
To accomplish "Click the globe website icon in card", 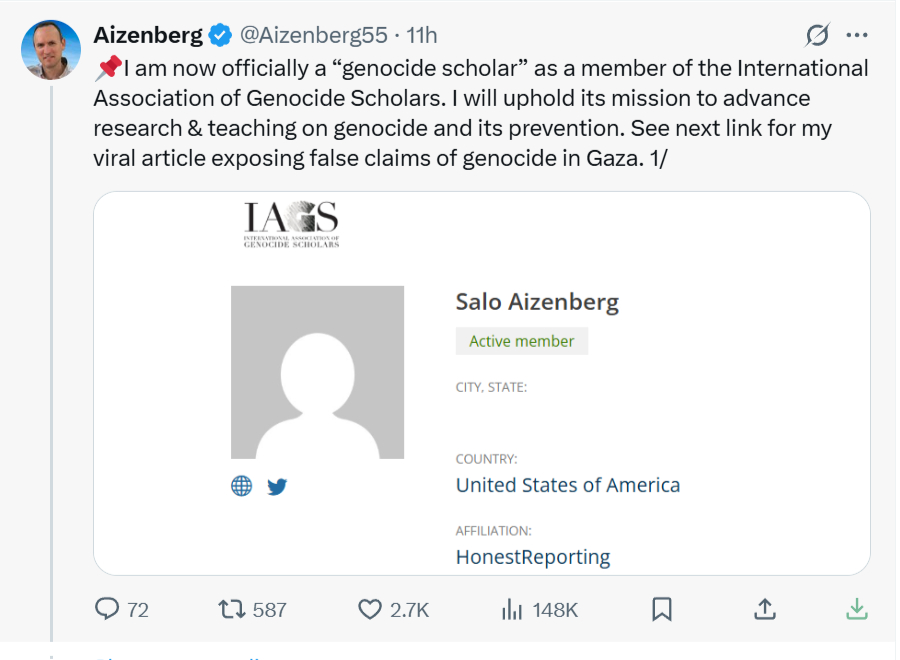I will (x=241, y=486).
